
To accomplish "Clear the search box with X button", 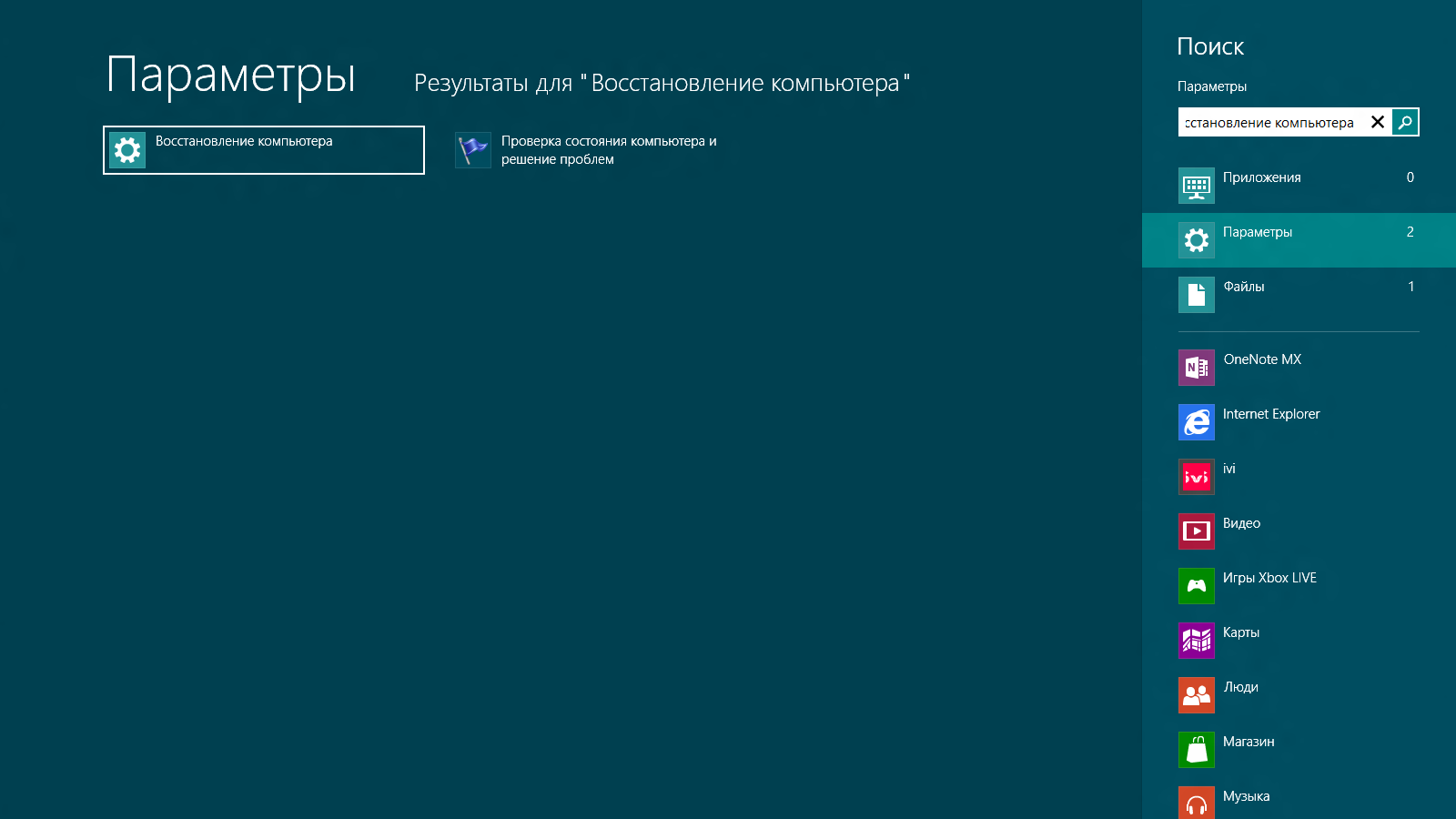I will (x=1378, y=122).
